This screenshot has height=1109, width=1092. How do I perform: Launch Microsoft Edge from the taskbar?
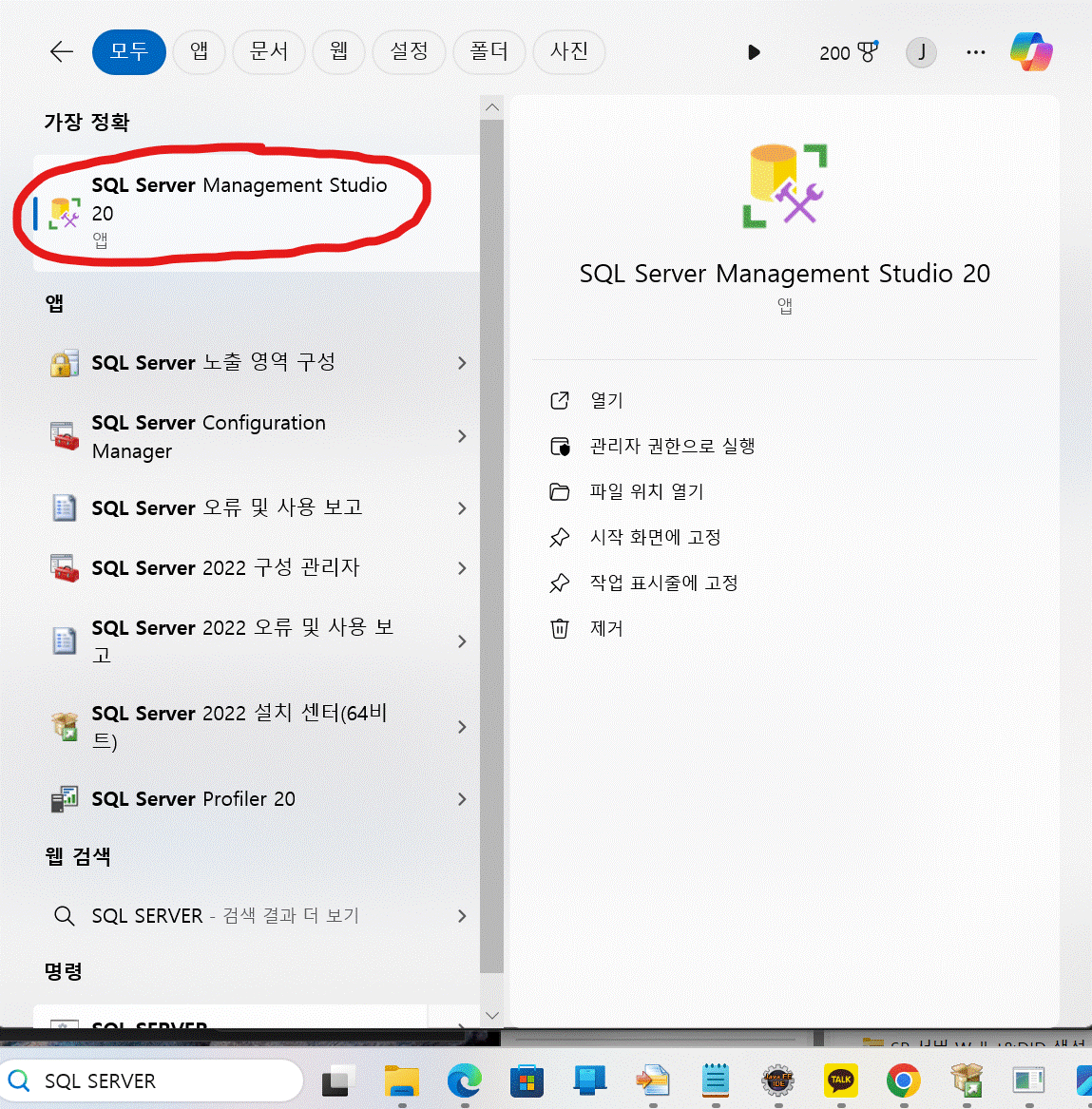[464, 1080]
